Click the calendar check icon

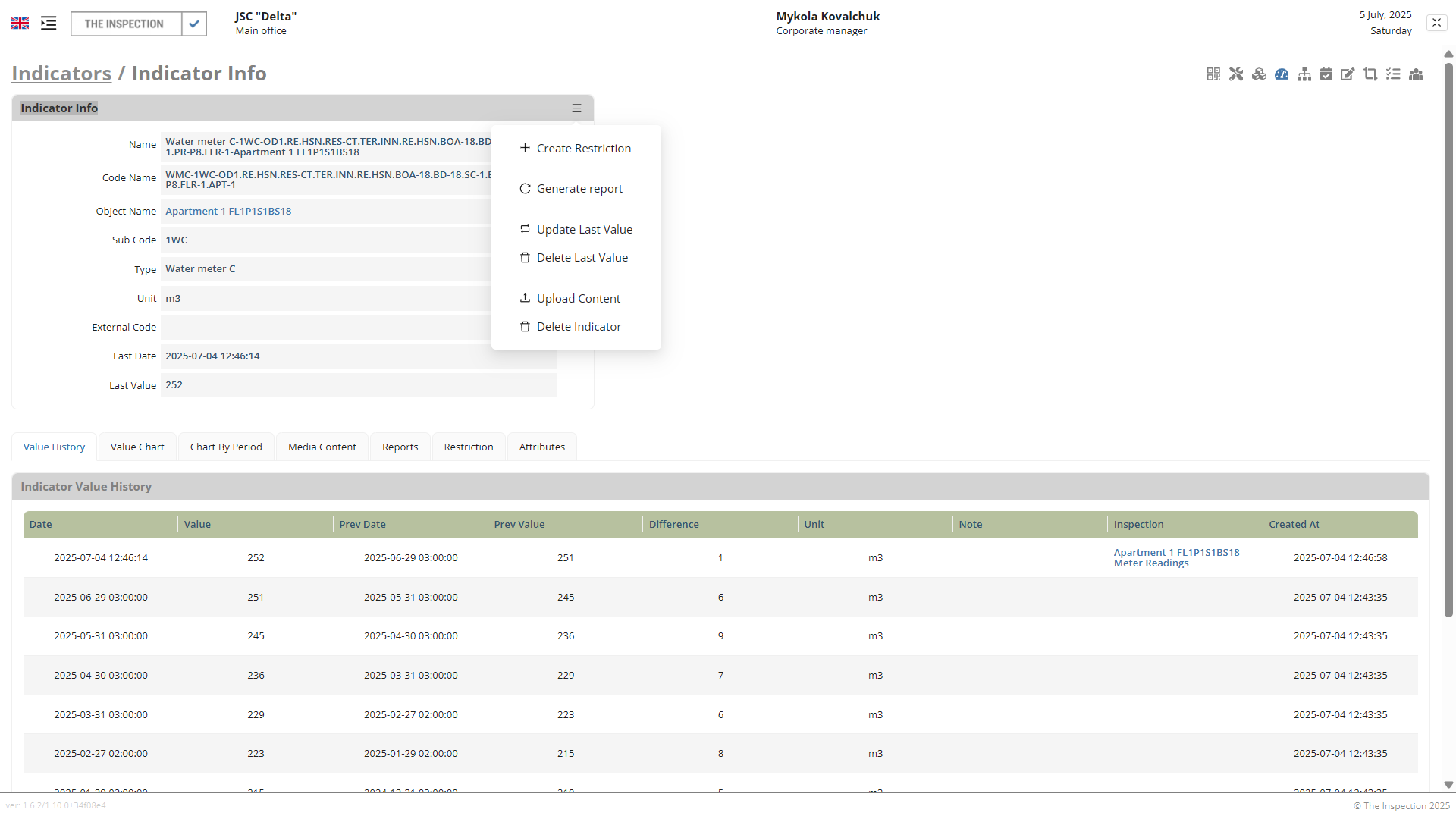[1326, 74]
